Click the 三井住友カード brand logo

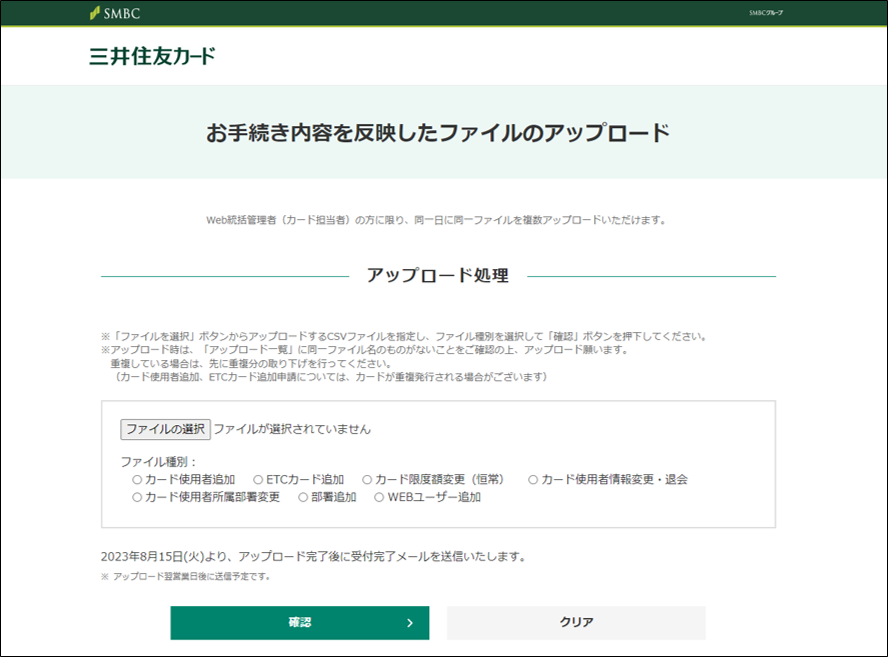[152, 56]
